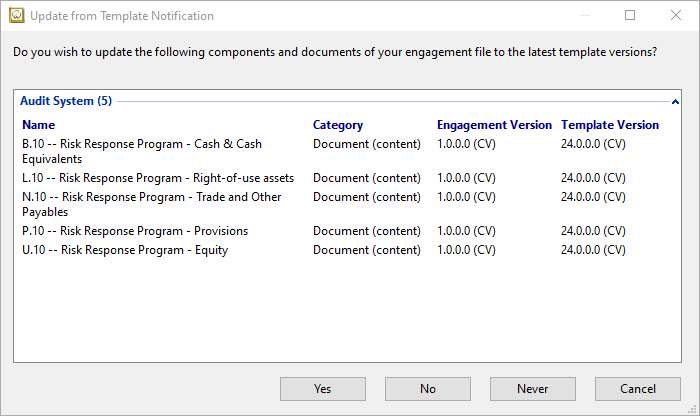Click template version 24.0.0.0 for U.10 Equity
The height and width of the screenshot is (416, 700).
pos(593,250)
